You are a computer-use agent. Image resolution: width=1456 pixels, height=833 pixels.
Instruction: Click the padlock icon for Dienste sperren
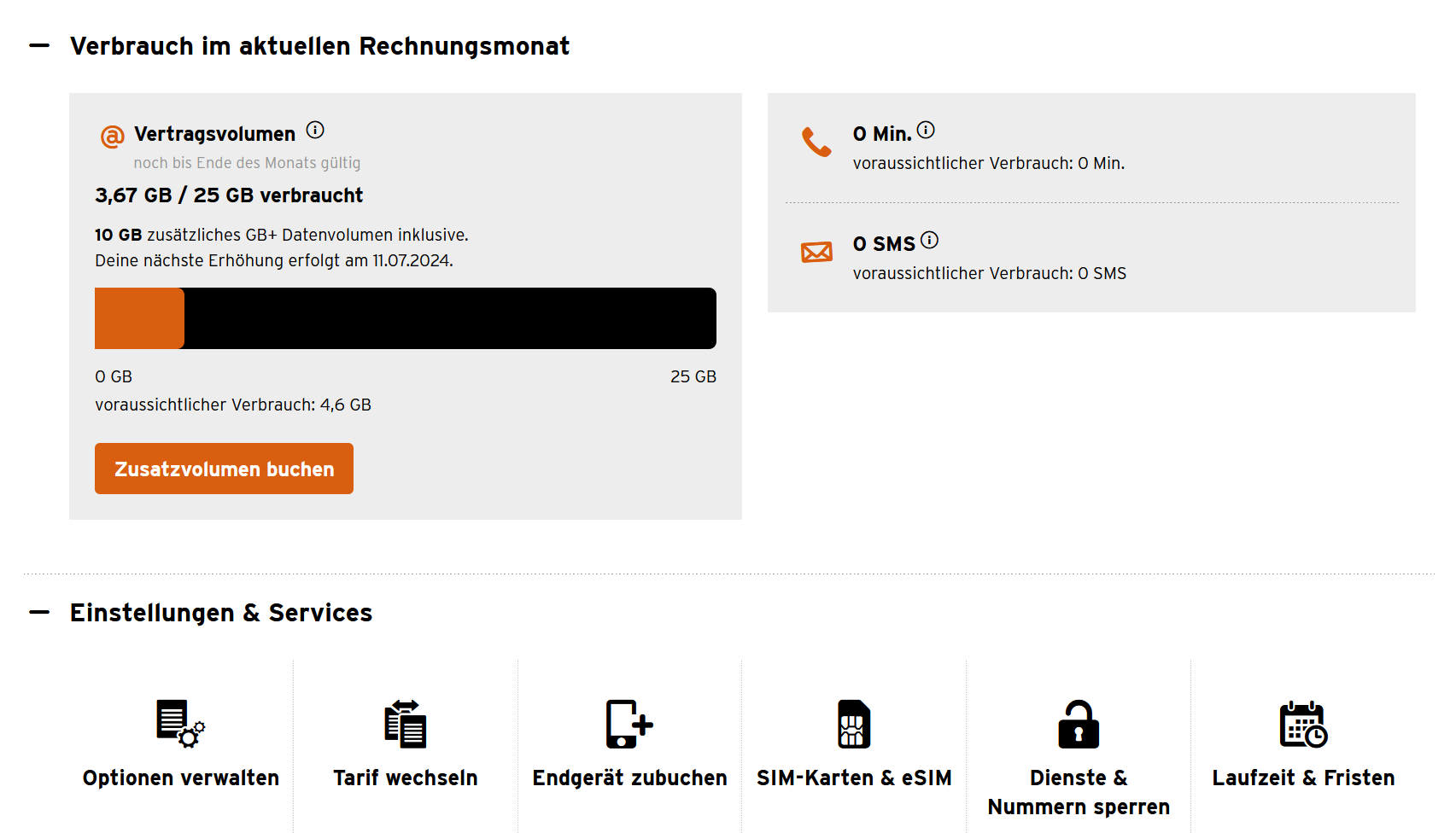(x=1079, y=724)
